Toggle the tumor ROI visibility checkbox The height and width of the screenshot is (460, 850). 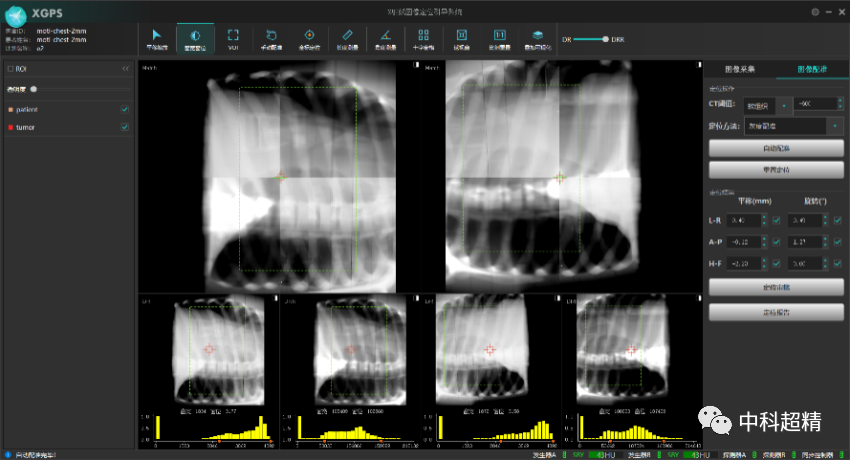125,127
